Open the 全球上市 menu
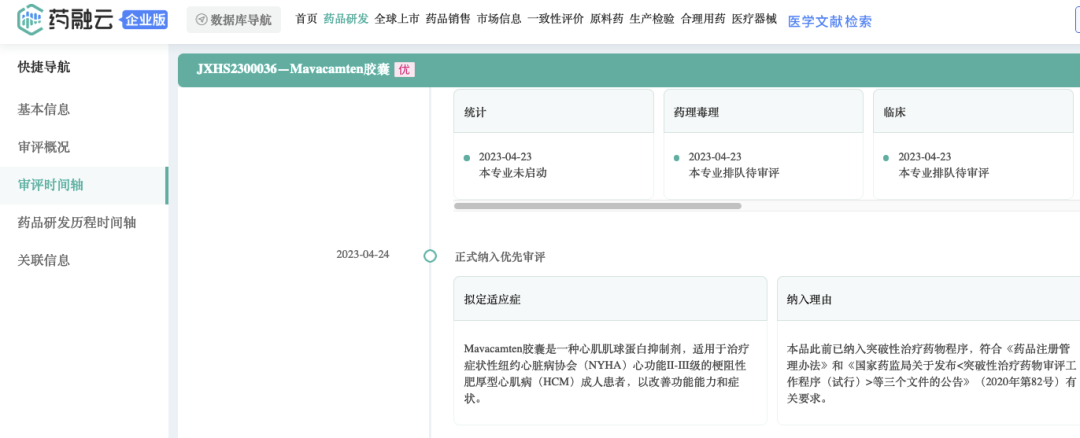 pos(397,19)
